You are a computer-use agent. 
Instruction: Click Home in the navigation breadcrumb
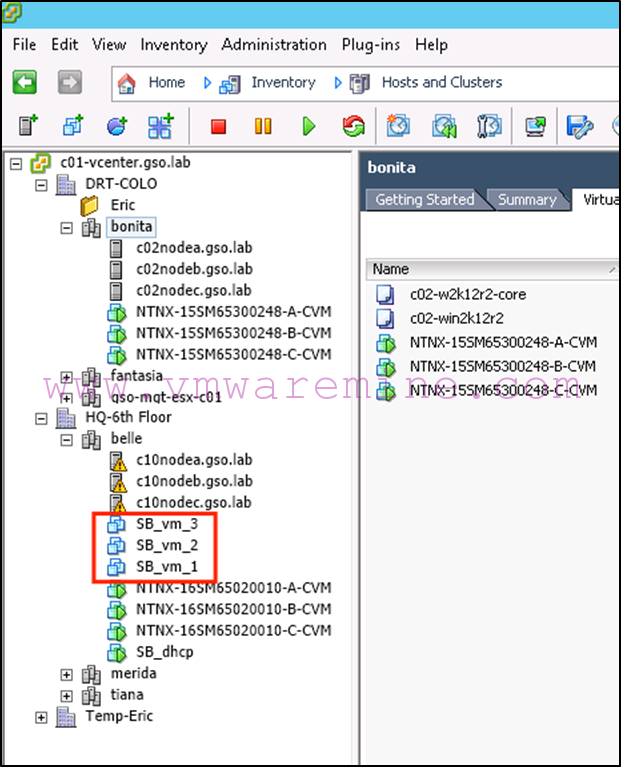[167, 82]
